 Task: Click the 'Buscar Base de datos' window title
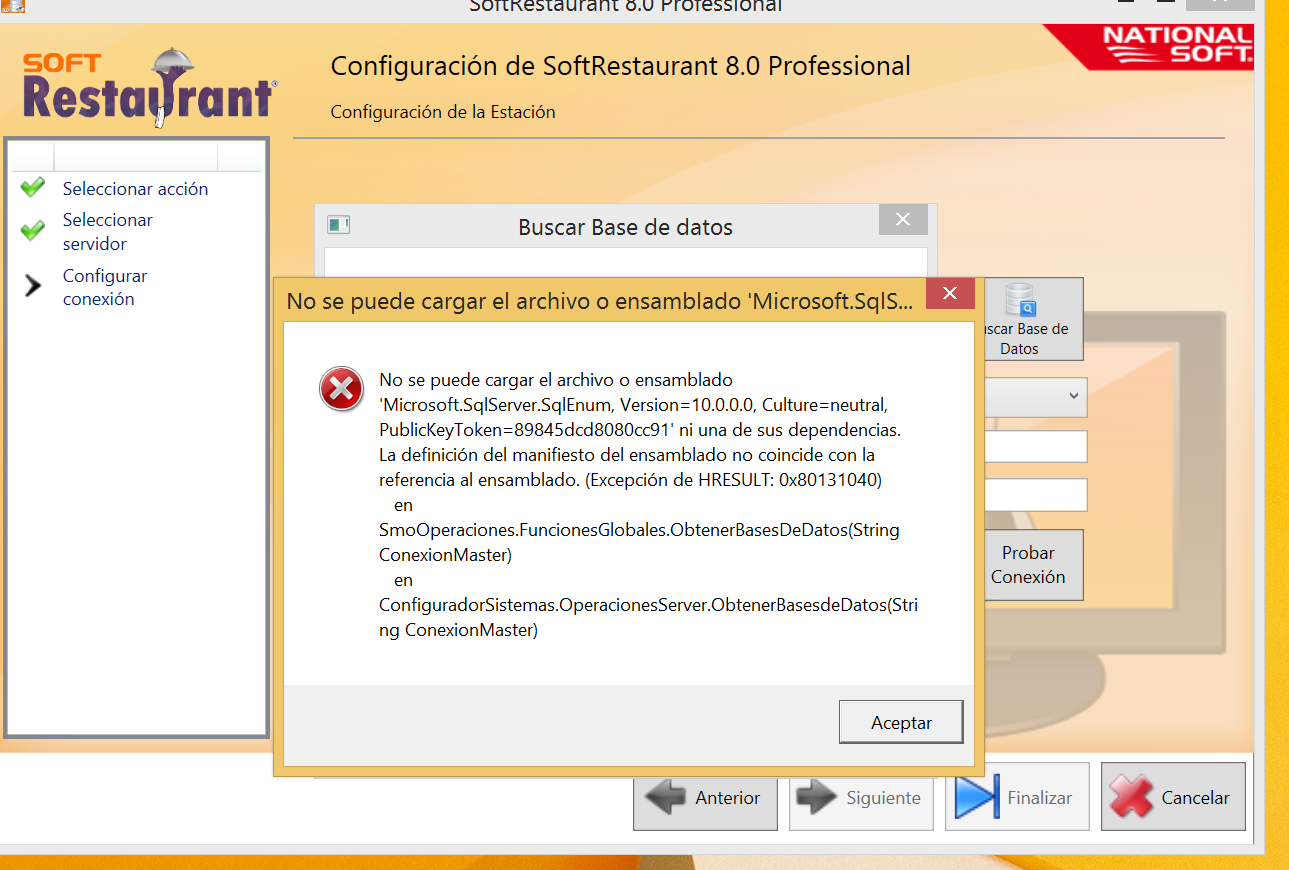click(x=625, y=227)
